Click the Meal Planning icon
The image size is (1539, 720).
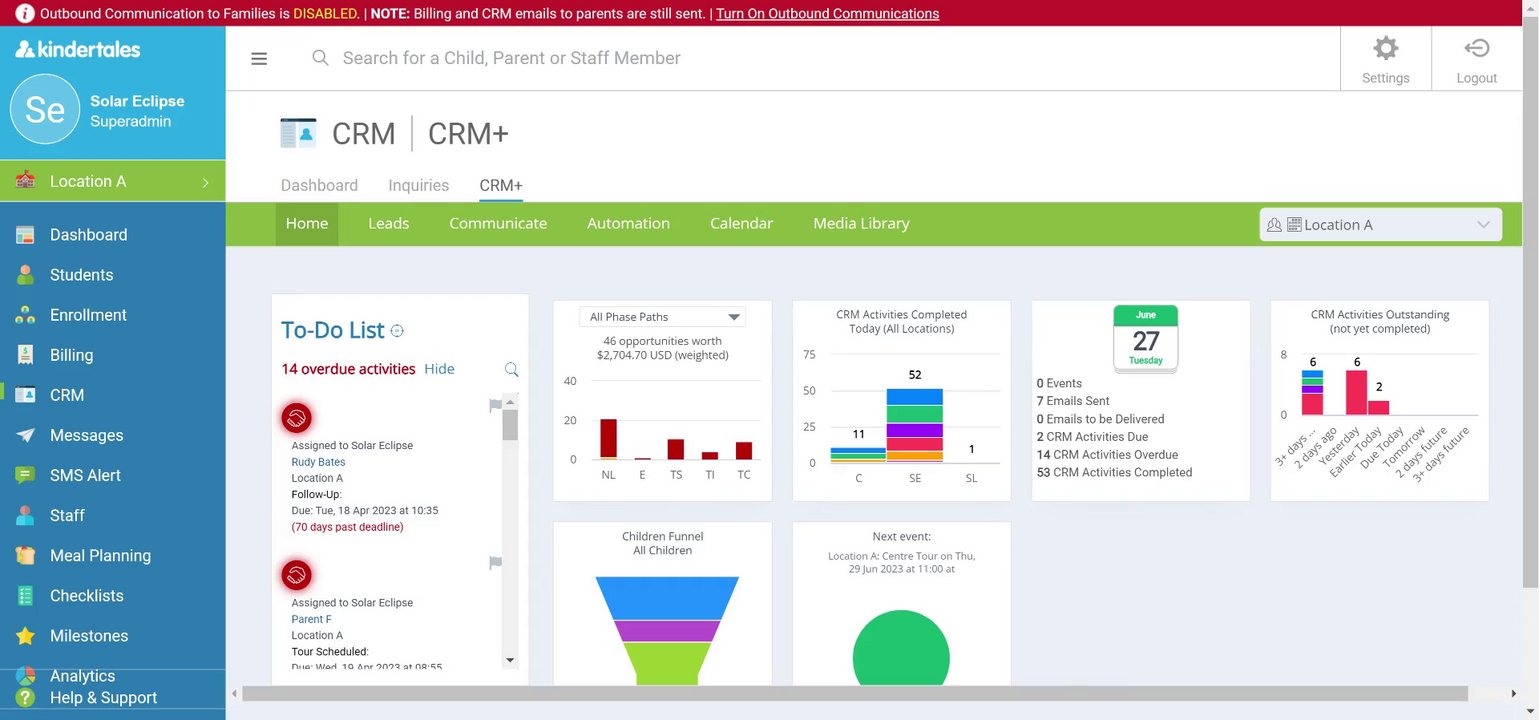[26, 555]
